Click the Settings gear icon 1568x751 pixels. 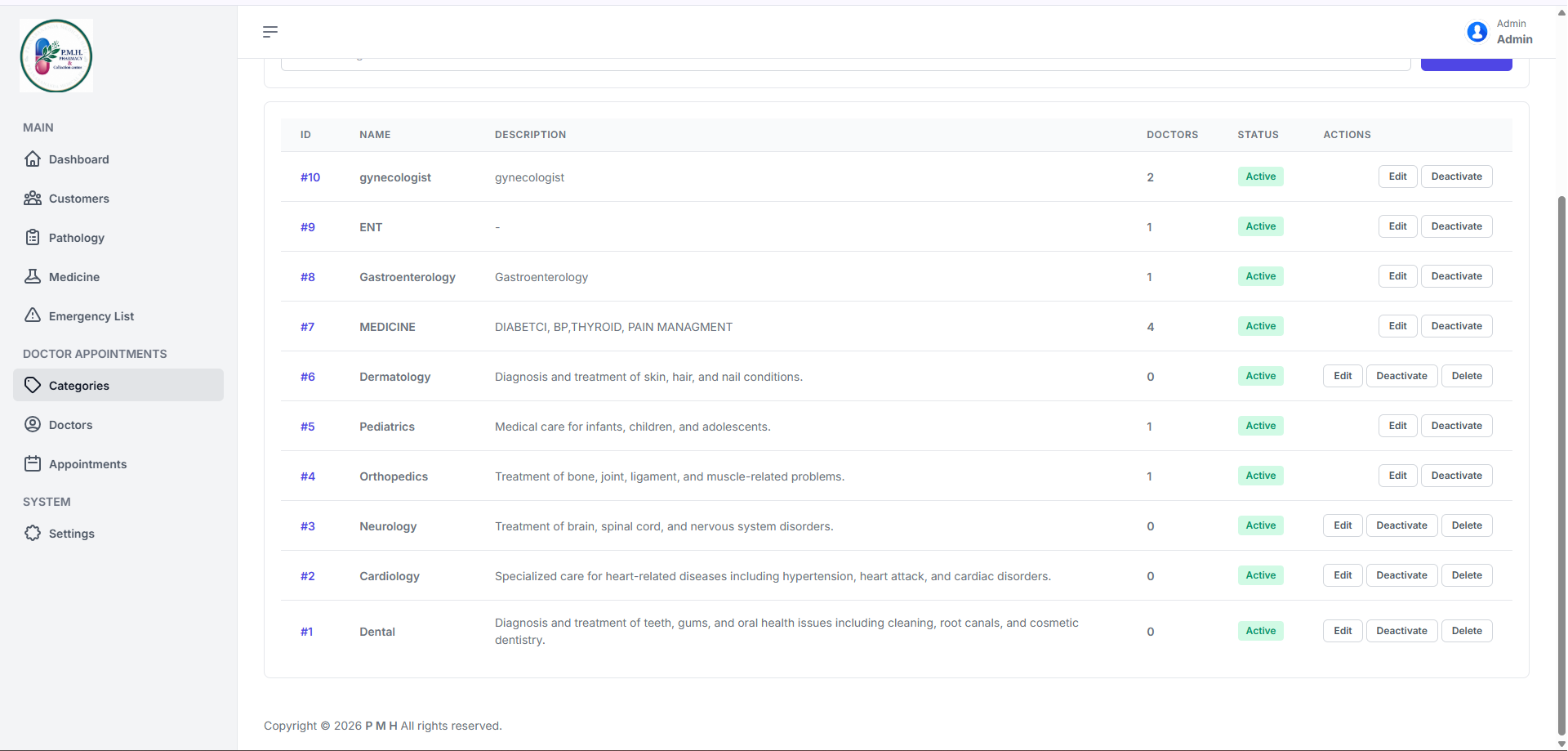[33, 533]
